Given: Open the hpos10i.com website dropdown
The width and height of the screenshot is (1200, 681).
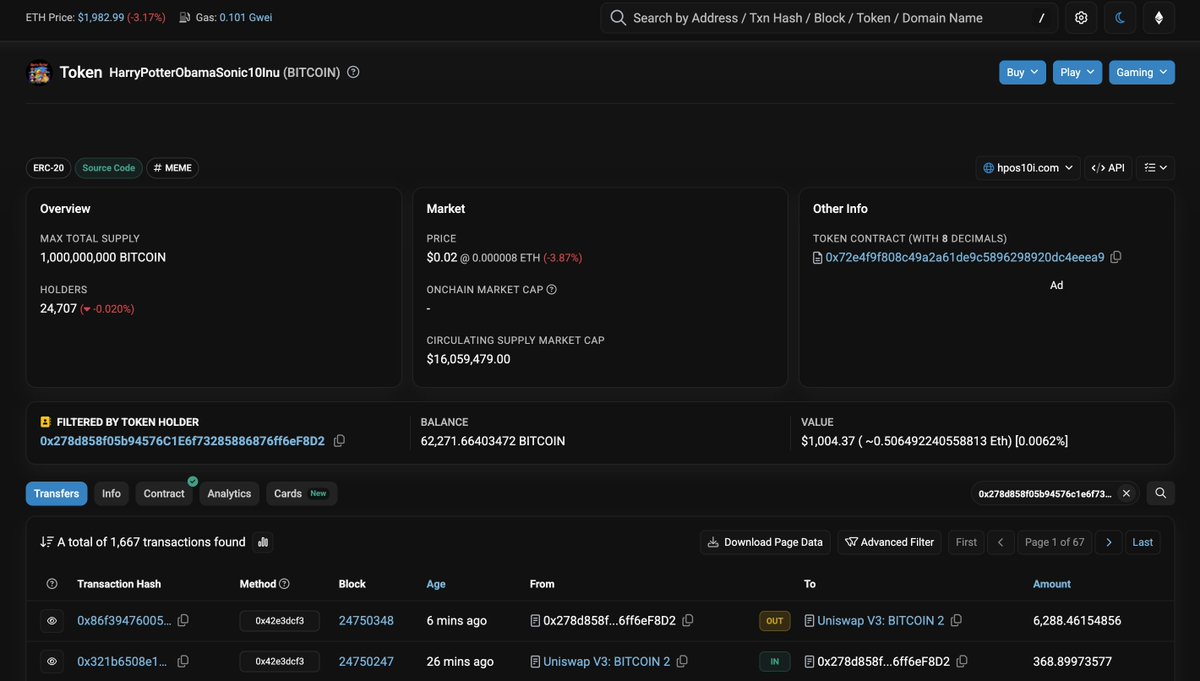Looking at the screenshot, I should coord(1028,168).
